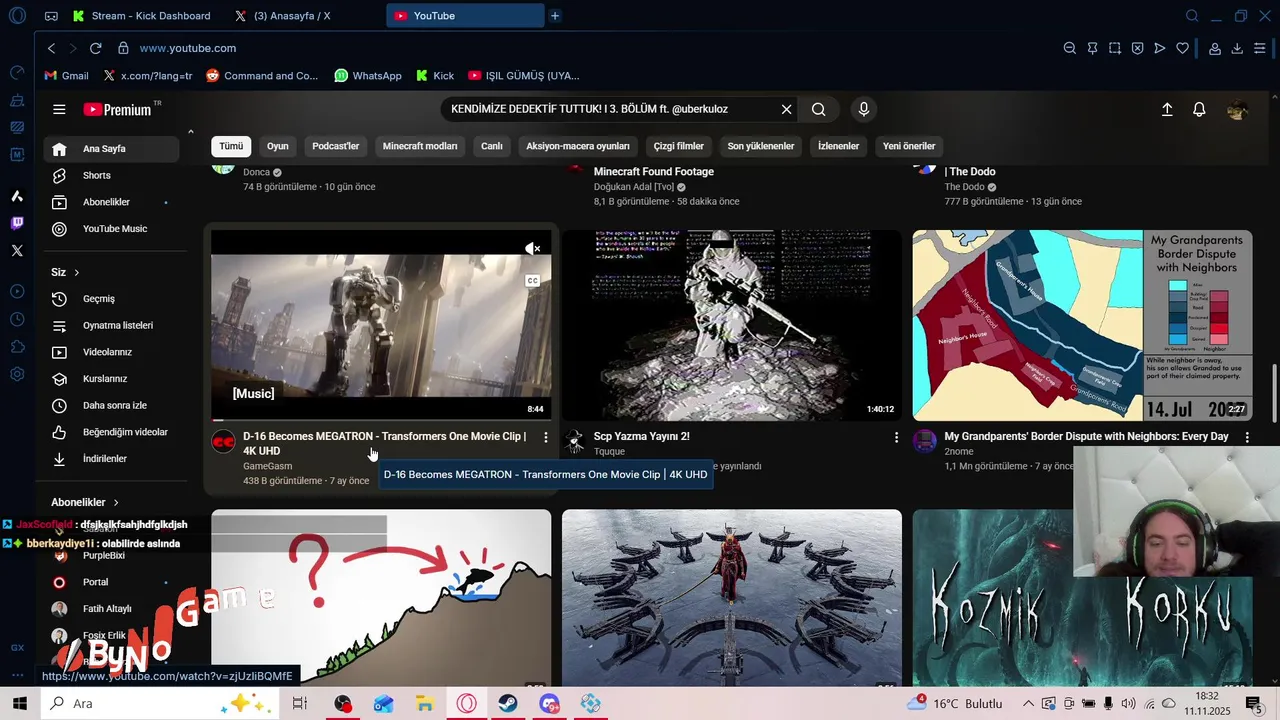The width and height of the screenshot is (1280, 720).
Task: Click the send/flow arrow toolbar icon
Action: pos(1160,48)
